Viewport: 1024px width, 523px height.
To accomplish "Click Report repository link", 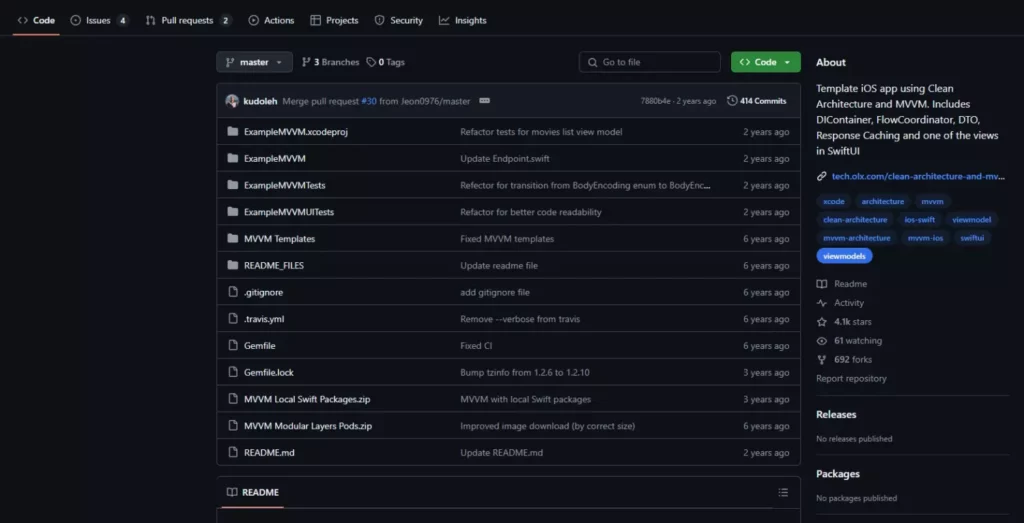I will click(x=851, y=379).
